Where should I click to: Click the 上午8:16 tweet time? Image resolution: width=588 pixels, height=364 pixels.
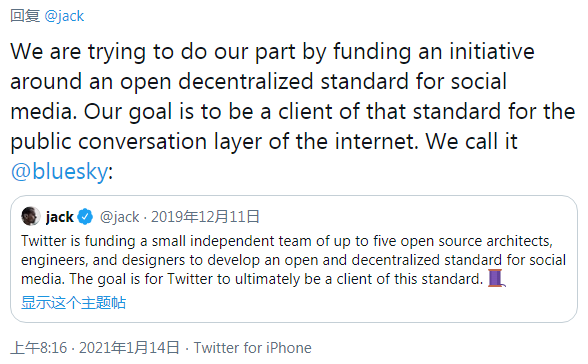39,348
